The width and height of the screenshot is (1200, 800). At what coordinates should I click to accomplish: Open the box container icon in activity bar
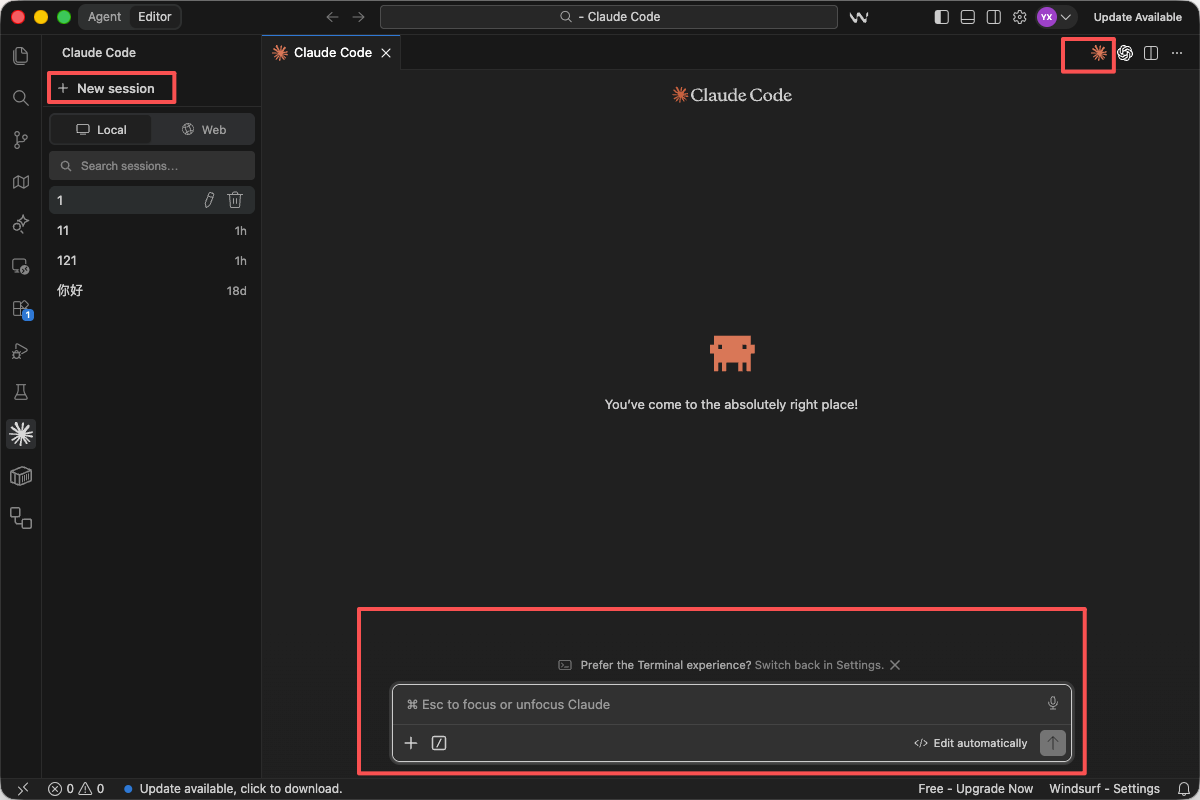click(x=20, y=476)
